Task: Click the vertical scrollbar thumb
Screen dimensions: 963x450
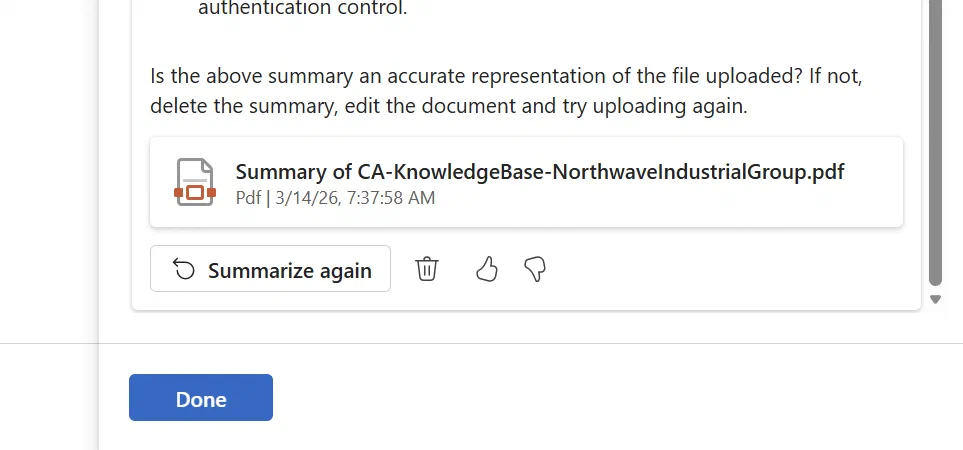Action: pos(935,142)
